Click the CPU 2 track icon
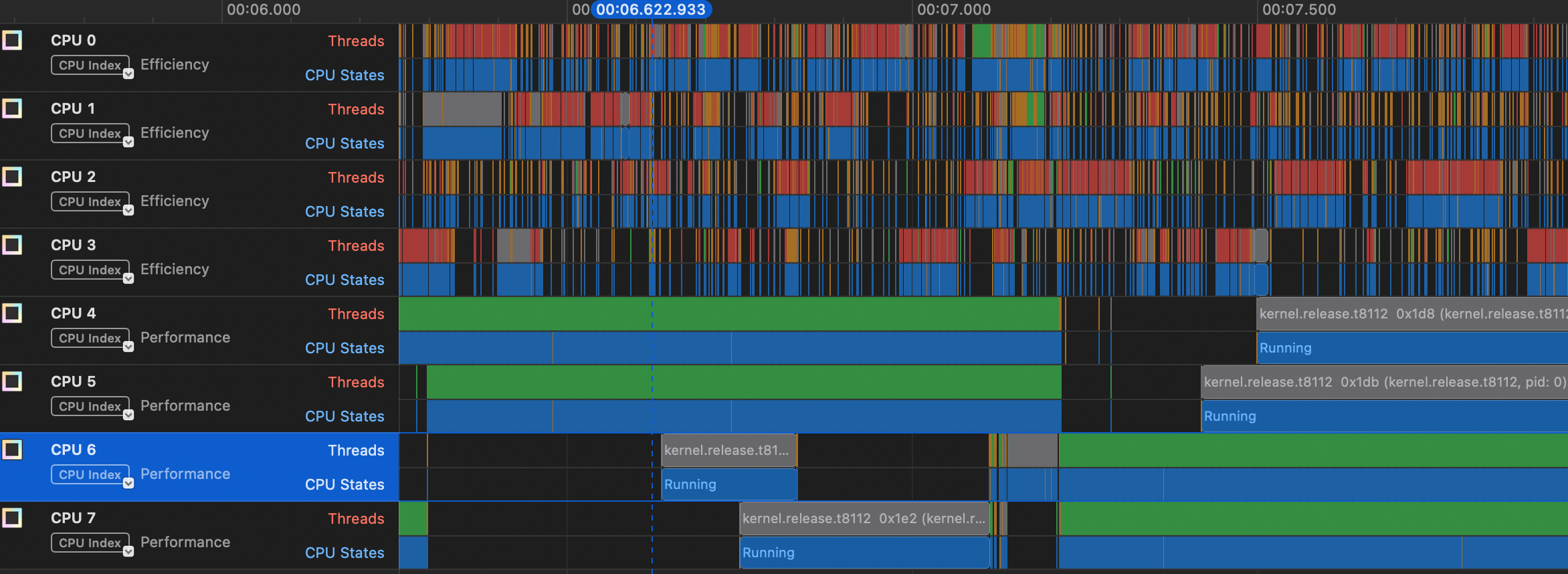This screenshot has height=574, width=1568. [x=12, y=177]
